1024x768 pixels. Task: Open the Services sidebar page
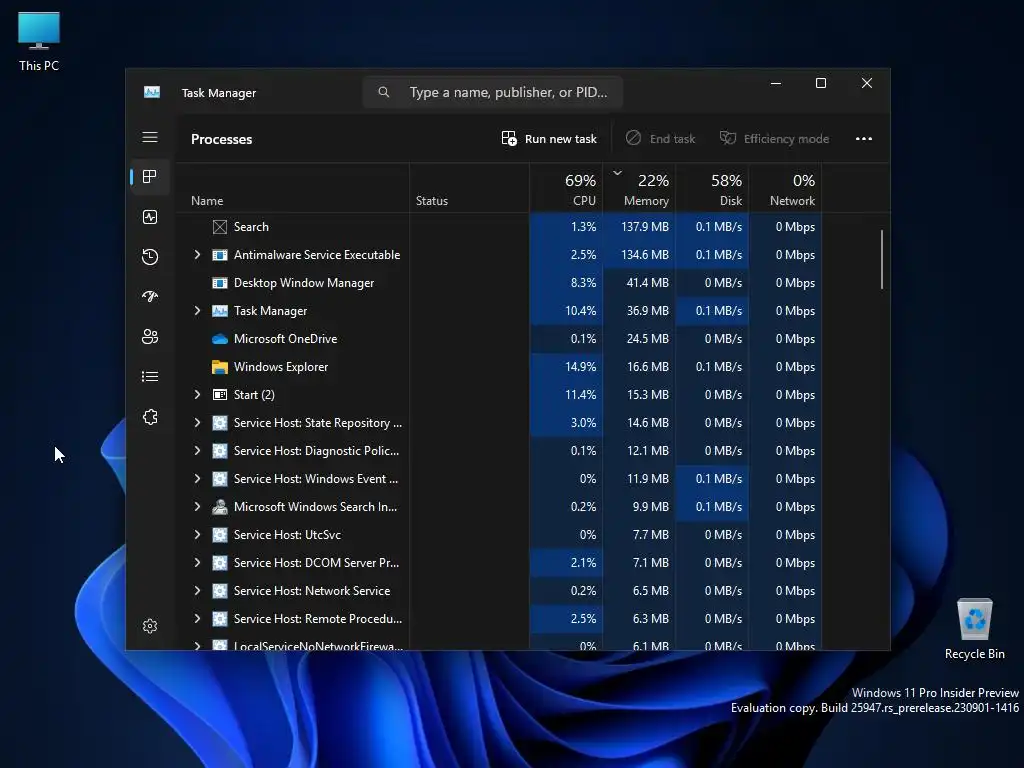(150, 417)
